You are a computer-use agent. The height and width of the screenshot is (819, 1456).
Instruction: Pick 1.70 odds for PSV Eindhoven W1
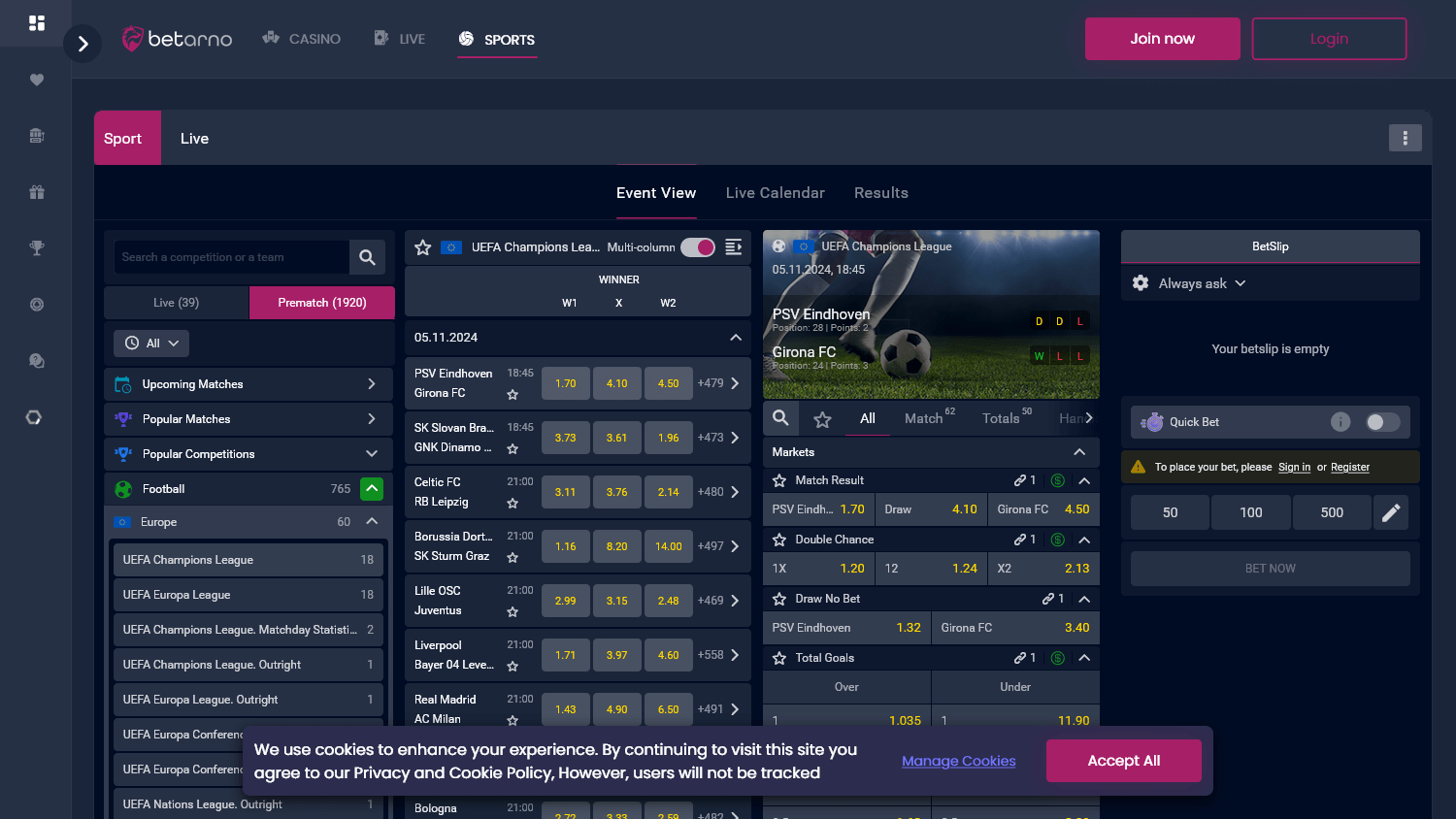pos(566,383)
